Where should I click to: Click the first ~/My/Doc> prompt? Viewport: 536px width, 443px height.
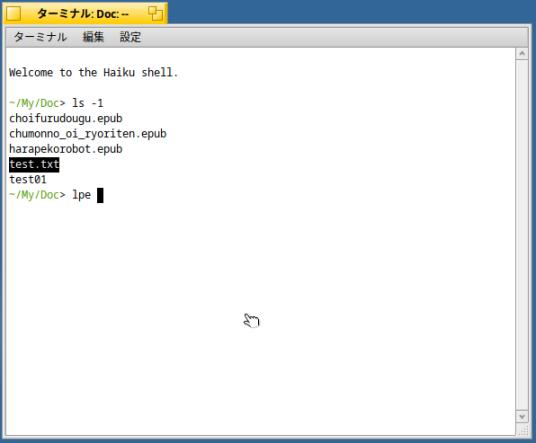pyautogui.click(x=37, y=103)
